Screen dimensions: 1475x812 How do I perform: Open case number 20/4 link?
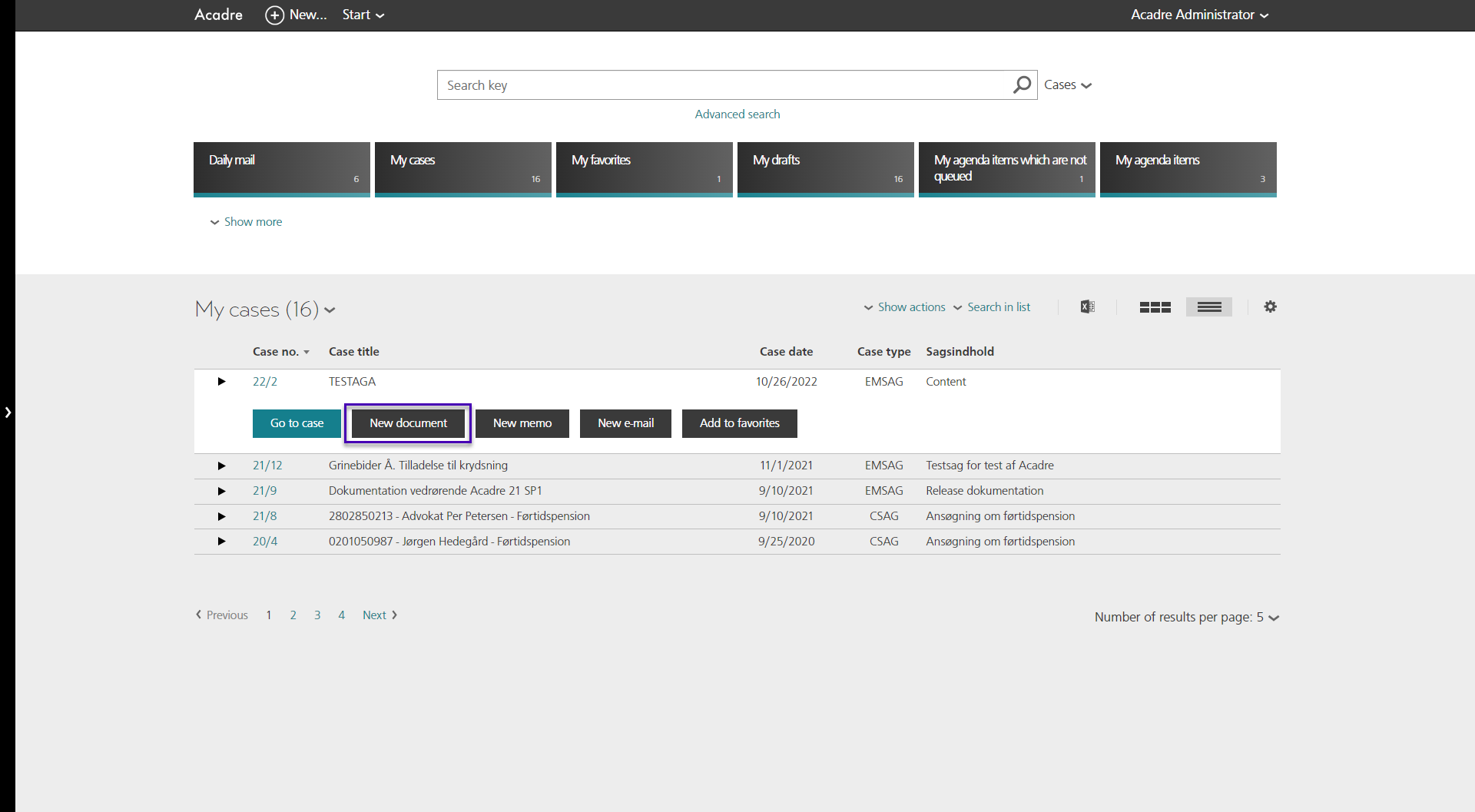265,542
